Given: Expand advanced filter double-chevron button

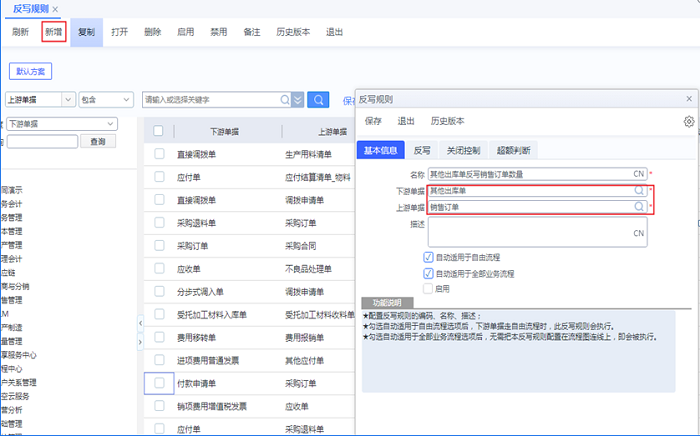Looking at the screenshot, I should point(298,99).
